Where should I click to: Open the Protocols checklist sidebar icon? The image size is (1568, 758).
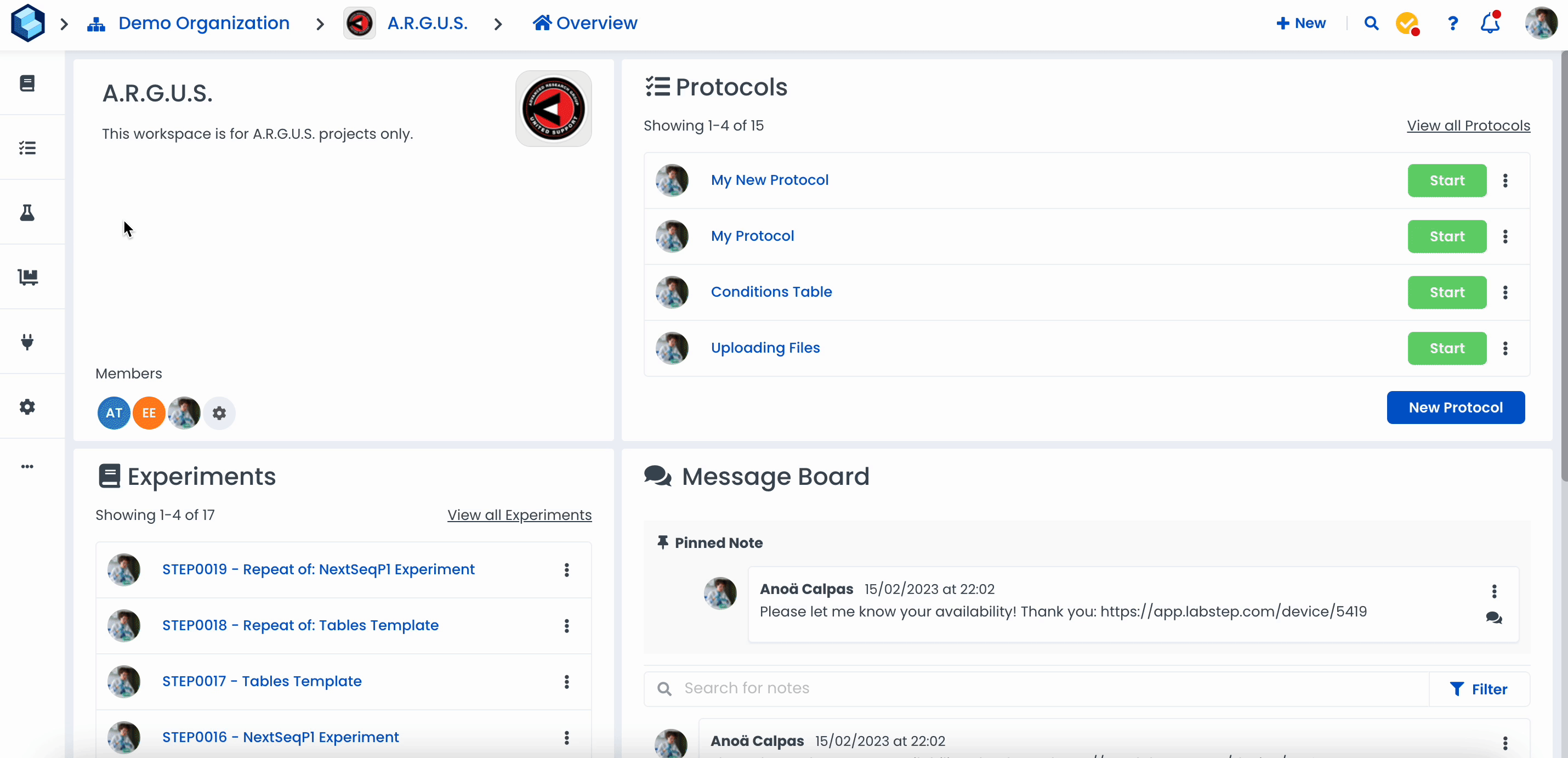27,148
